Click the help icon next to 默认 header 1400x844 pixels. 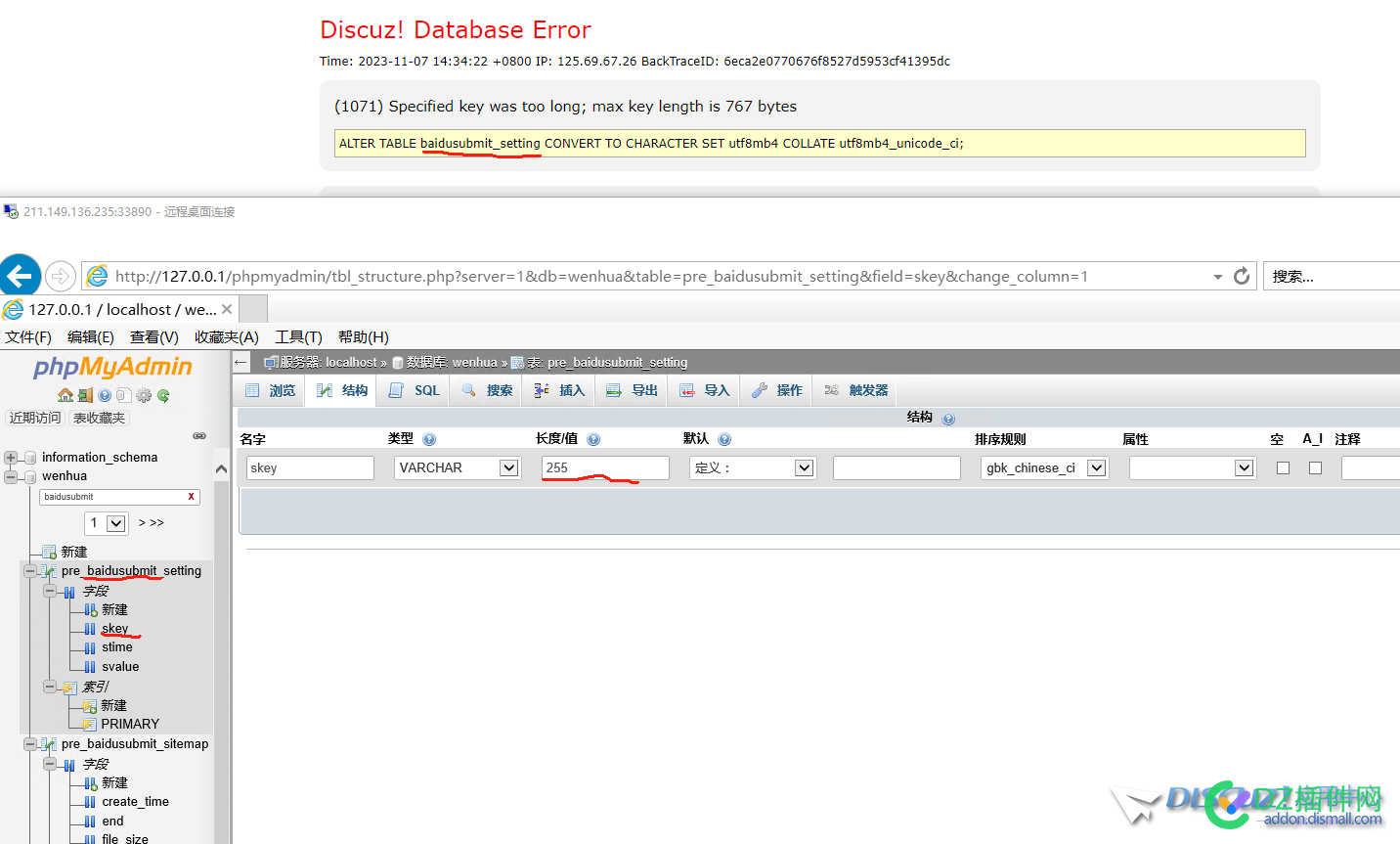pos(724,439)
